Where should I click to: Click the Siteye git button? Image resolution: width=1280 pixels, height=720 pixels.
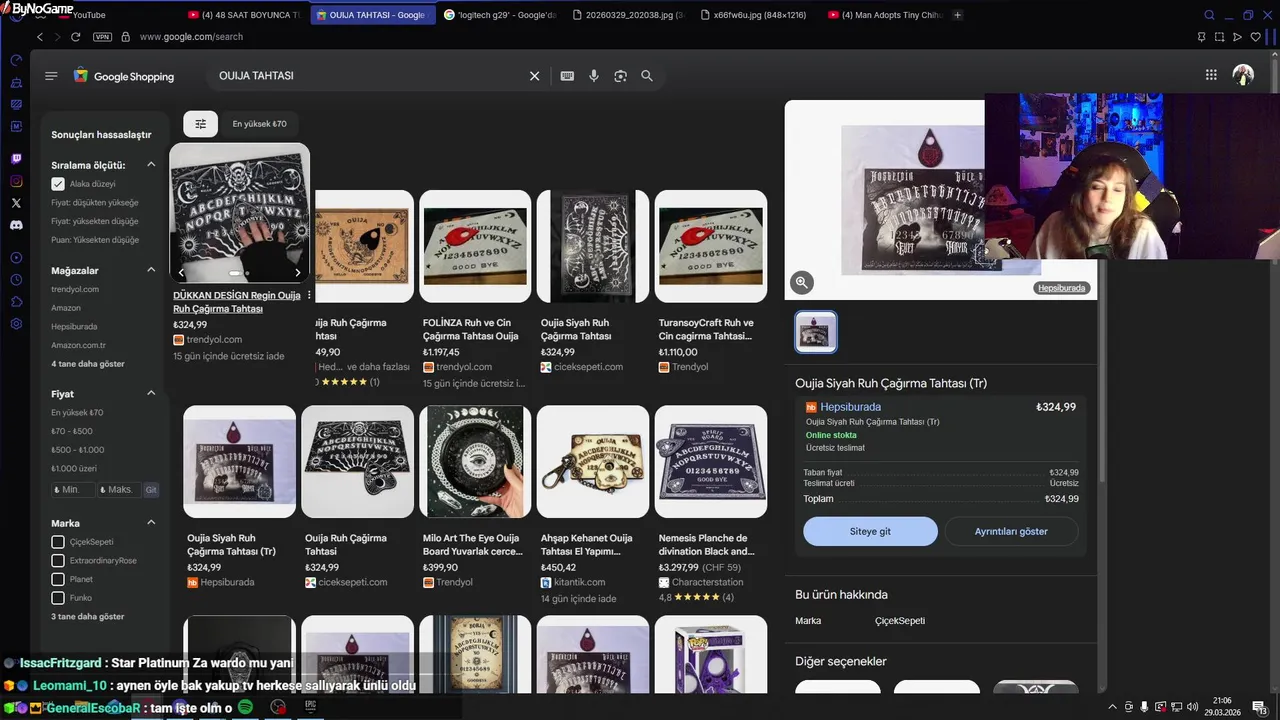click(870, 531)
